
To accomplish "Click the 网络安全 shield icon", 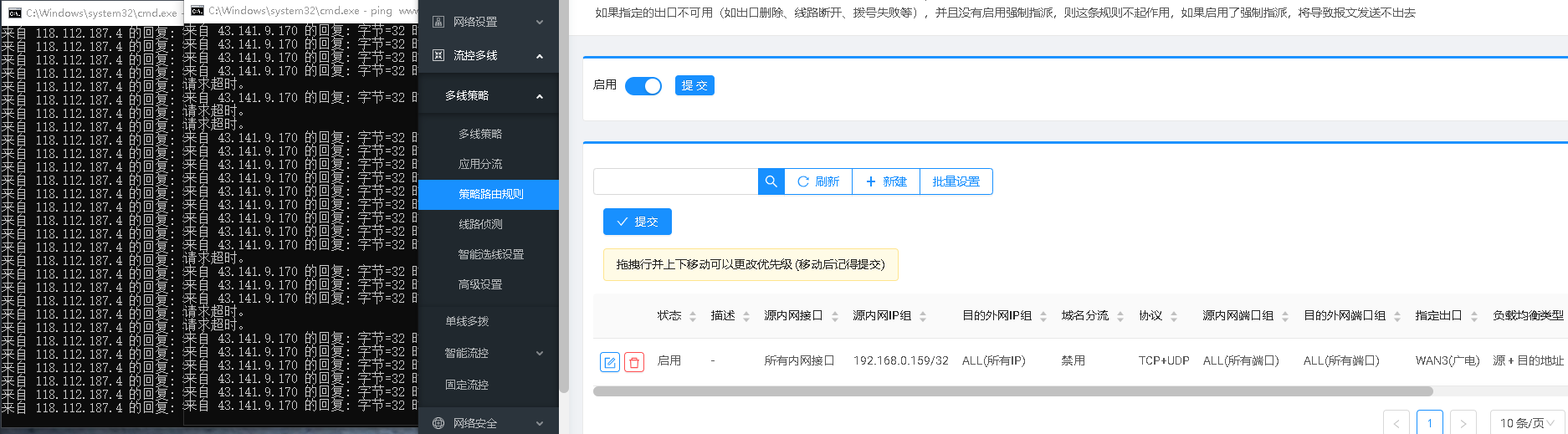I will point(438,423).
